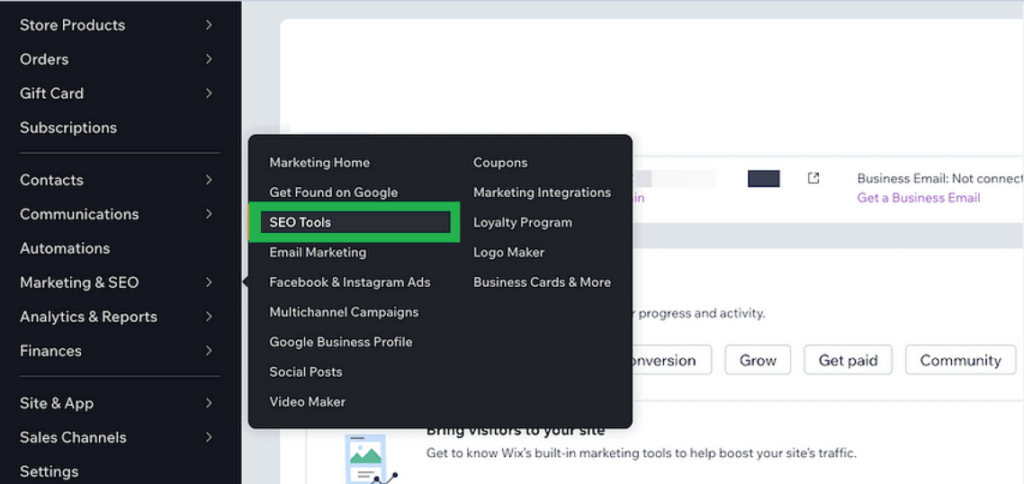The height and width of the screenshot is (484, 1024).
Task: Click the Get paid button
Action: click(x=848, y=360)
